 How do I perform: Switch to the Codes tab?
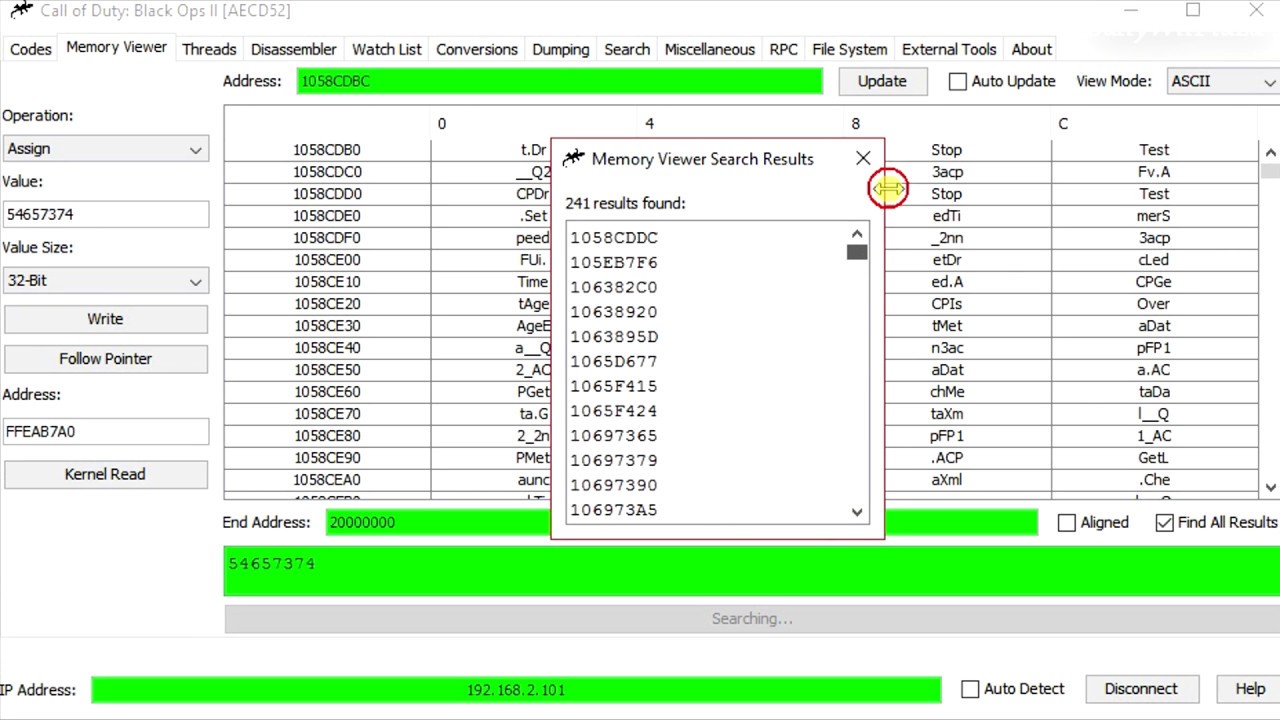coord(30,49)
